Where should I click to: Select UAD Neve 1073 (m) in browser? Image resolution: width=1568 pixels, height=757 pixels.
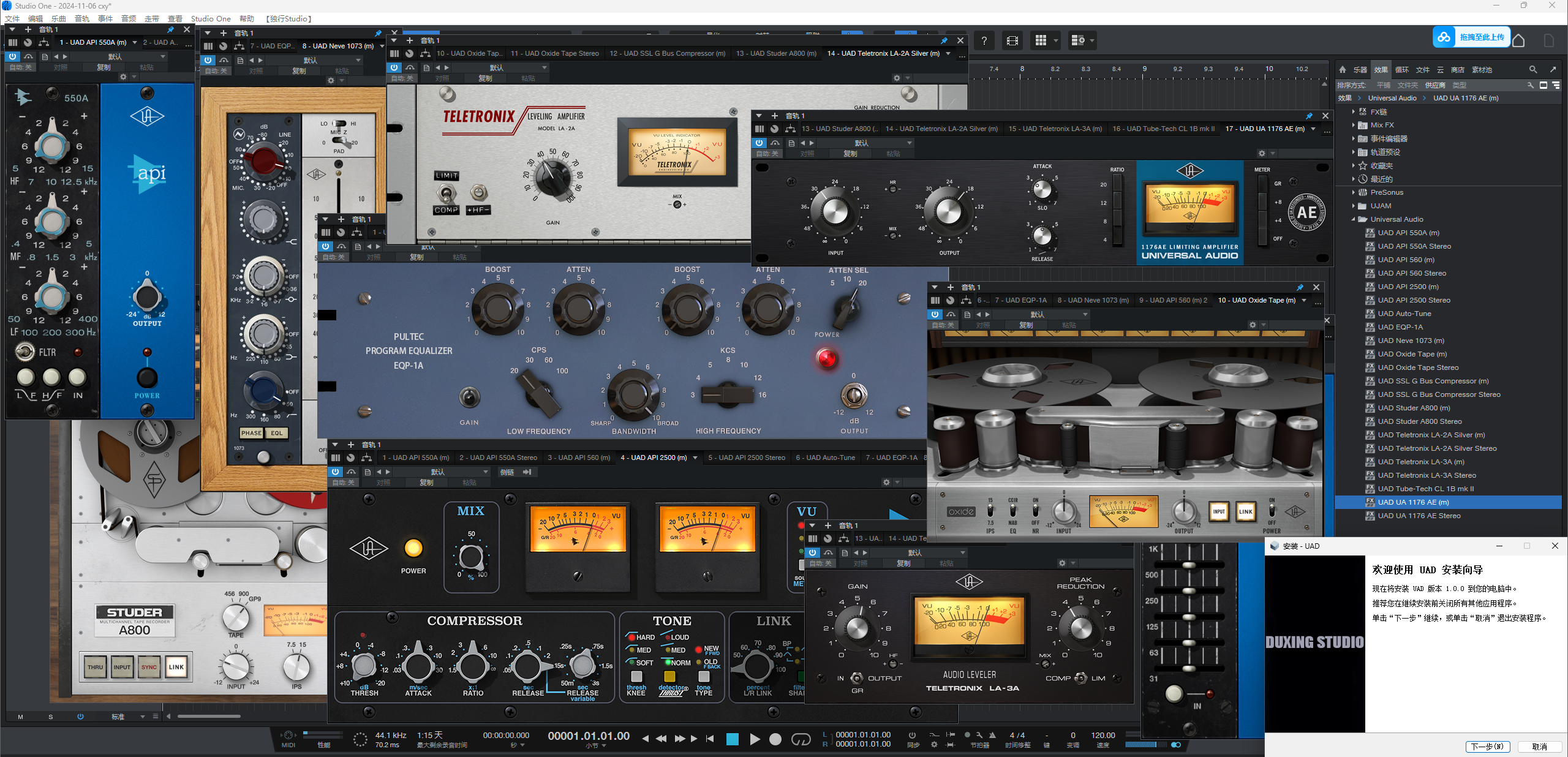tap(1411, 341)
